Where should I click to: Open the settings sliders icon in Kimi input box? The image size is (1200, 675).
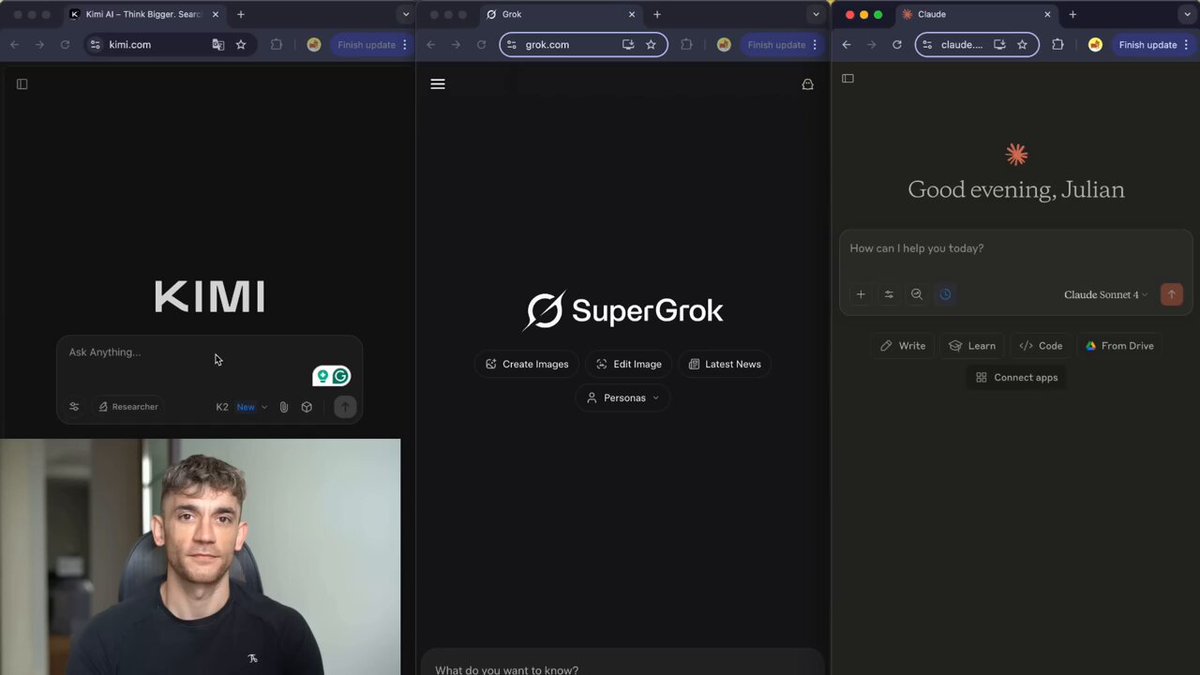tap(74, 407)
